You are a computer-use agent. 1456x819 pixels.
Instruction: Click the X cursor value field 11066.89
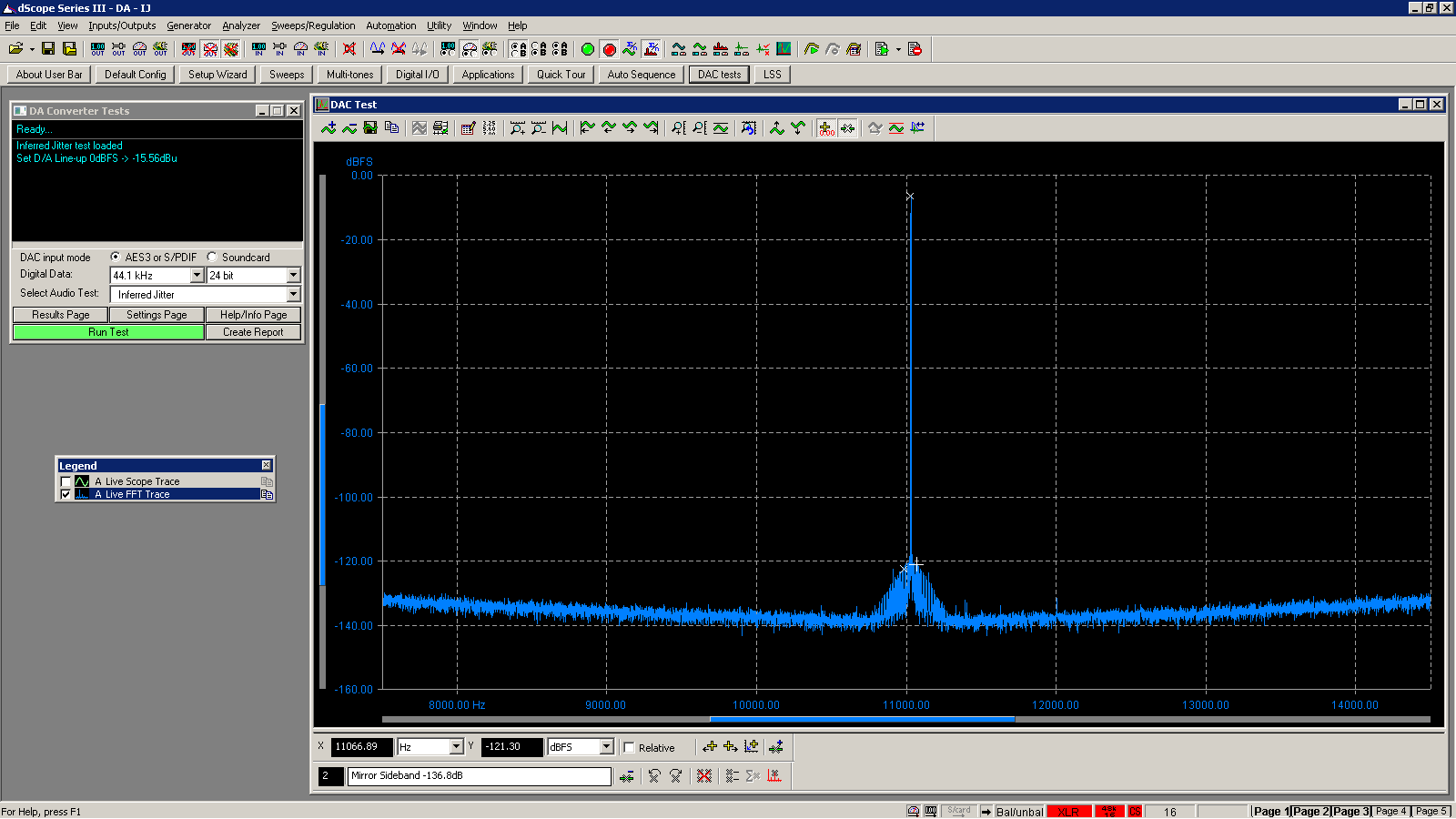pyautogui.click(x=361, y=747)
